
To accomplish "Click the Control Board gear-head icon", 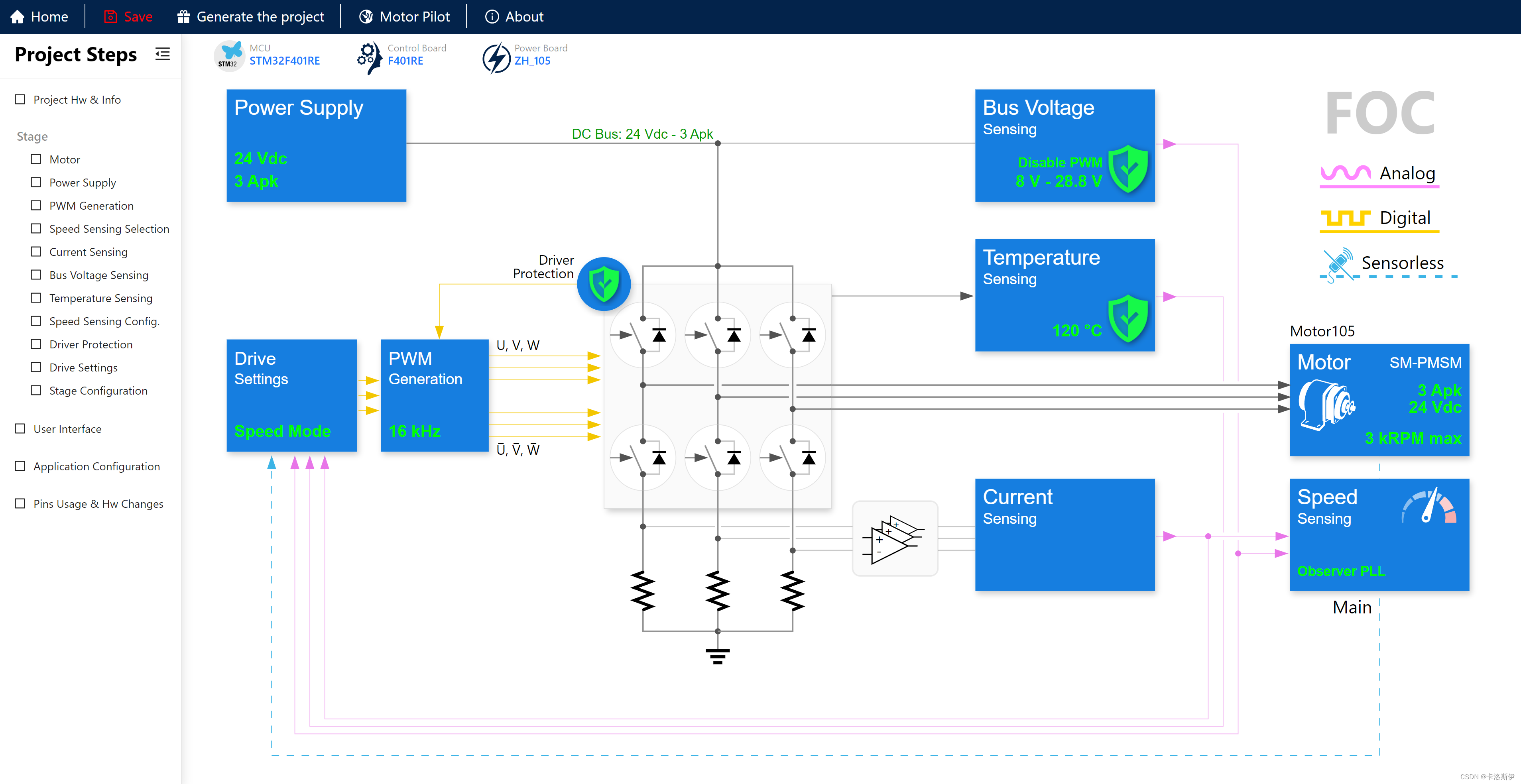I will (369, 57).
